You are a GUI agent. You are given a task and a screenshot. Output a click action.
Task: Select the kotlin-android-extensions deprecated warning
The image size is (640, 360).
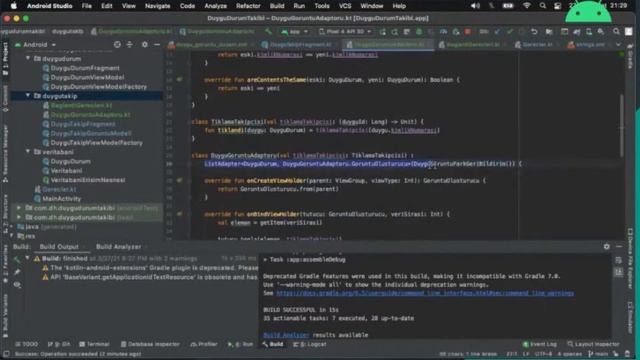click(149, 268)
